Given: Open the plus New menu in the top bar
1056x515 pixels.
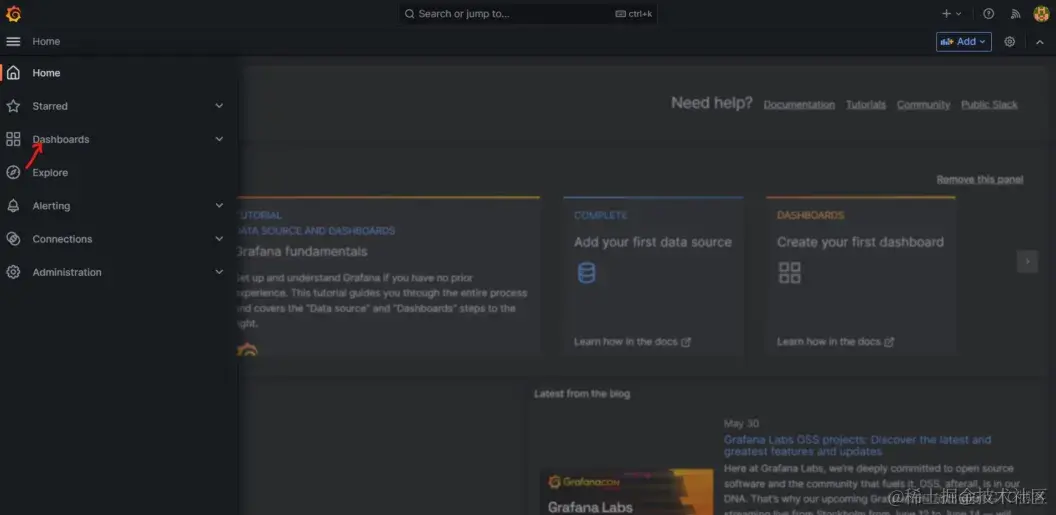Looking at the screenshot, I should (952, 13).
